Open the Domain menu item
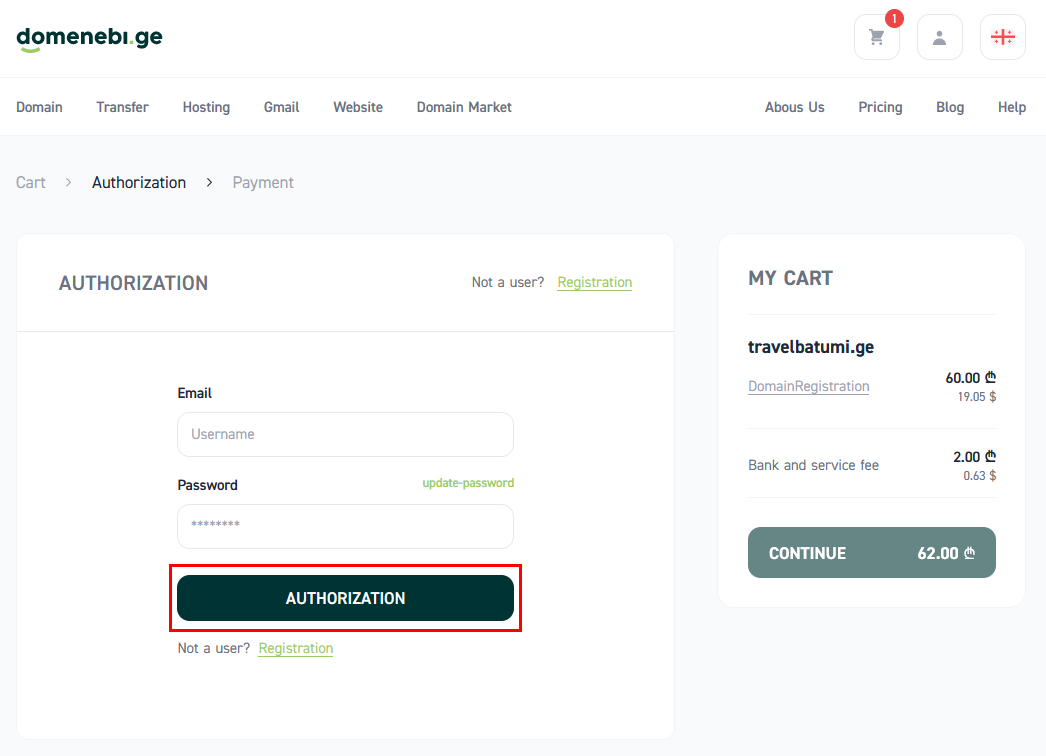Image resolution: width=1046 pixels, height=756 pixels. coord(39,107)
